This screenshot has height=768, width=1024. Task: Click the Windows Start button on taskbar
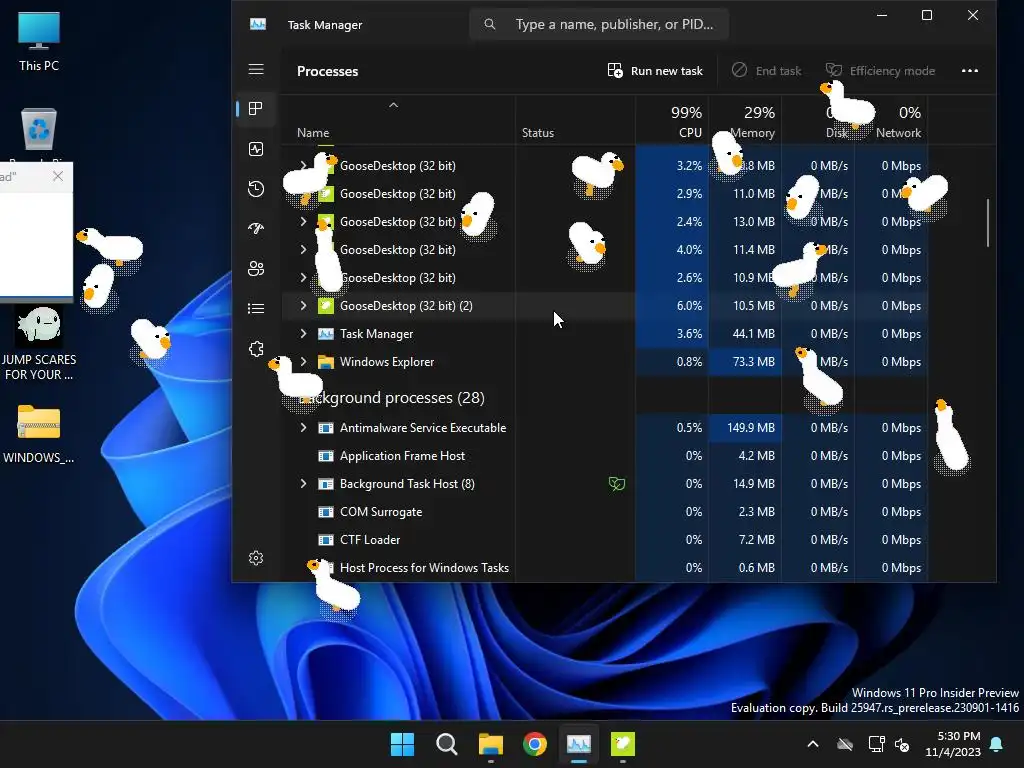tap(402, 744)
